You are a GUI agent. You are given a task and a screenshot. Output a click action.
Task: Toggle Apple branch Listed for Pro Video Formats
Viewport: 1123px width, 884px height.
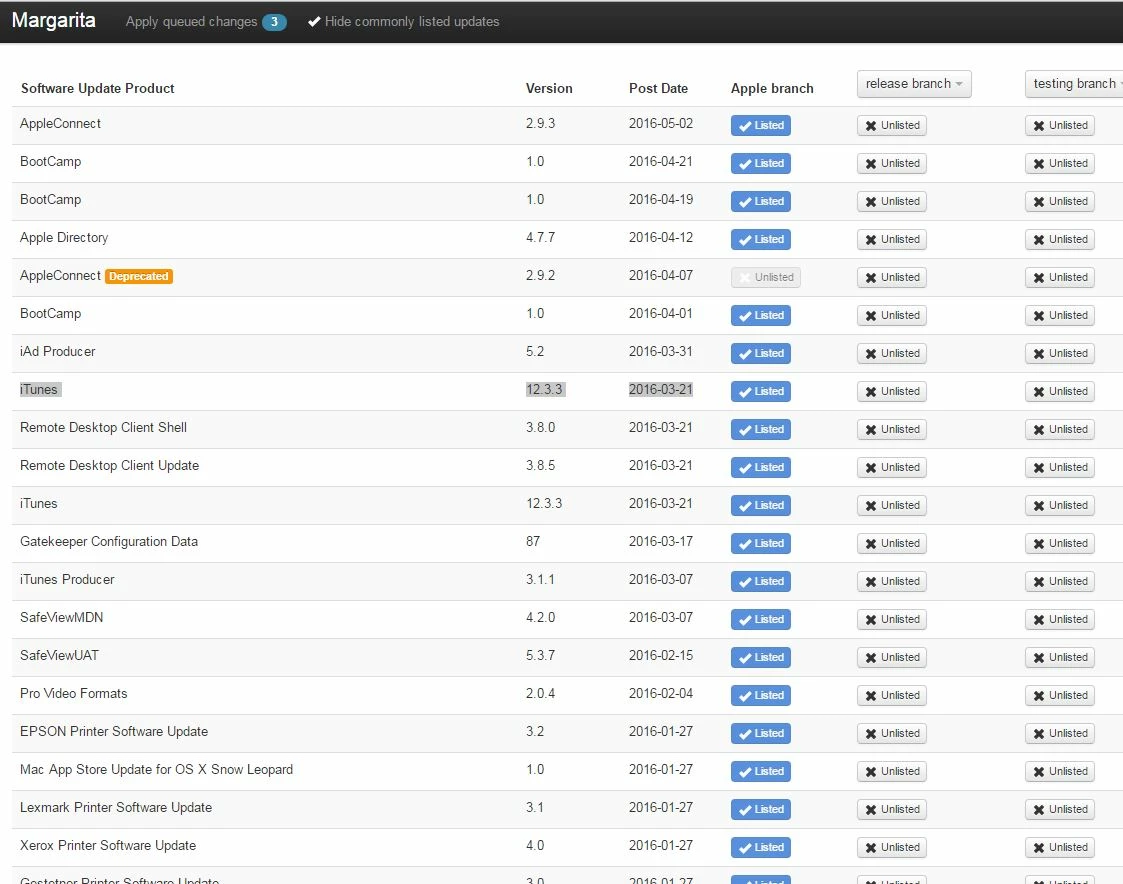(761, 695)
